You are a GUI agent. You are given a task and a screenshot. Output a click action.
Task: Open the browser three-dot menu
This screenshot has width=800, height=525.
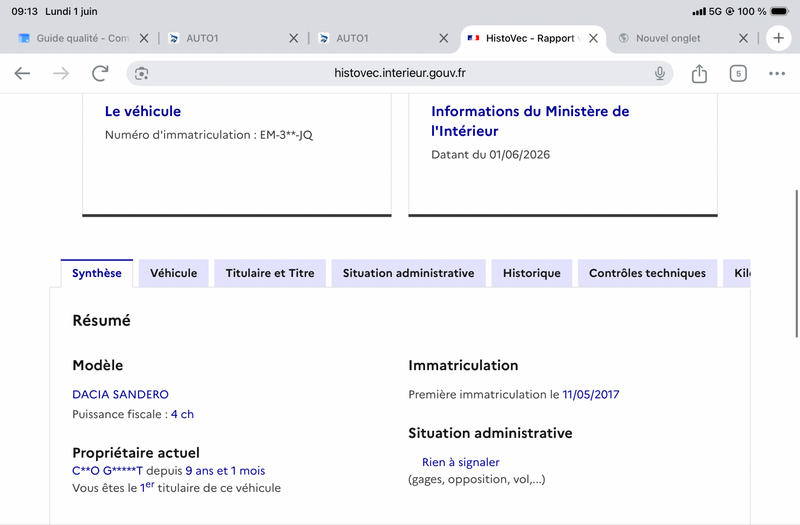777,73
